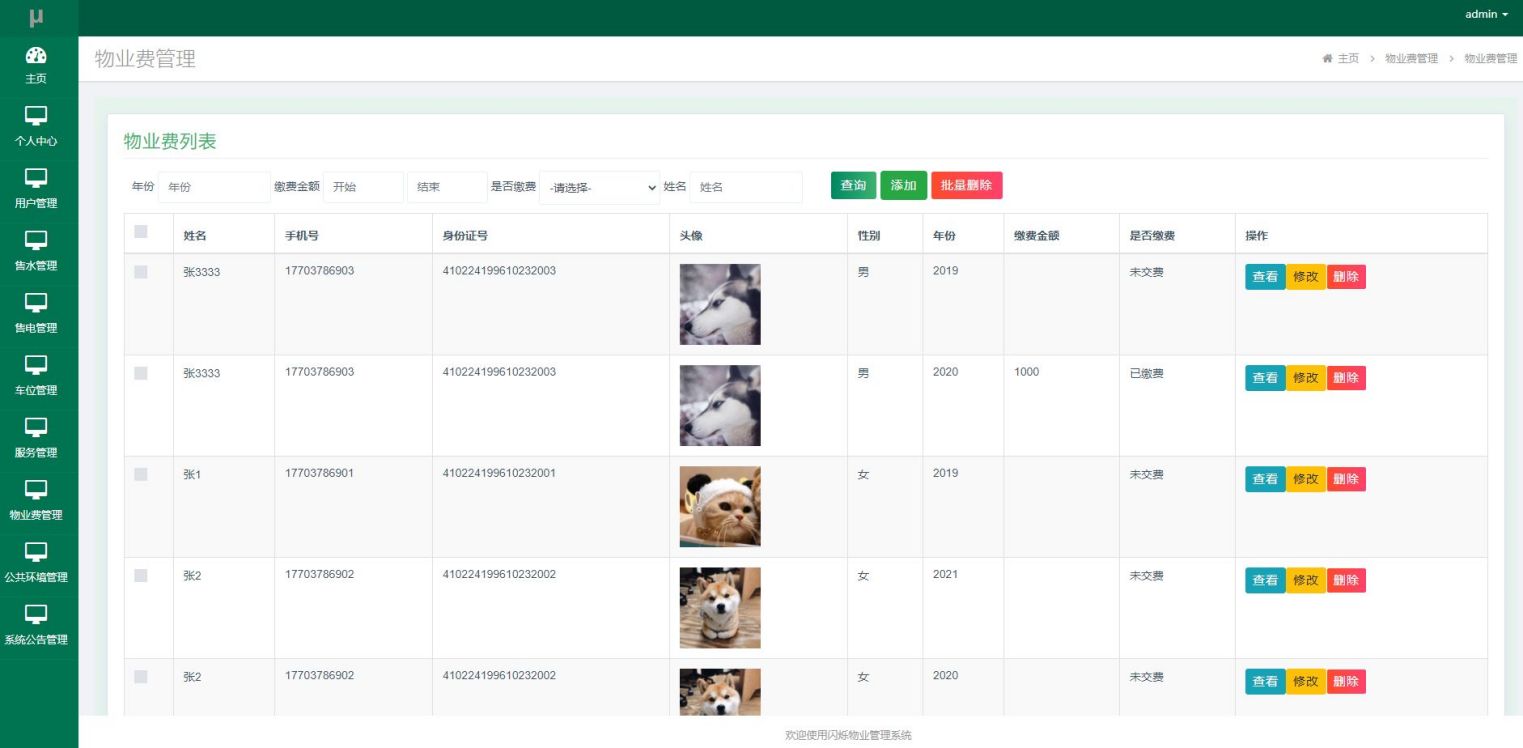Open 公共环境管理 monitor icon in sidebar

36,551
